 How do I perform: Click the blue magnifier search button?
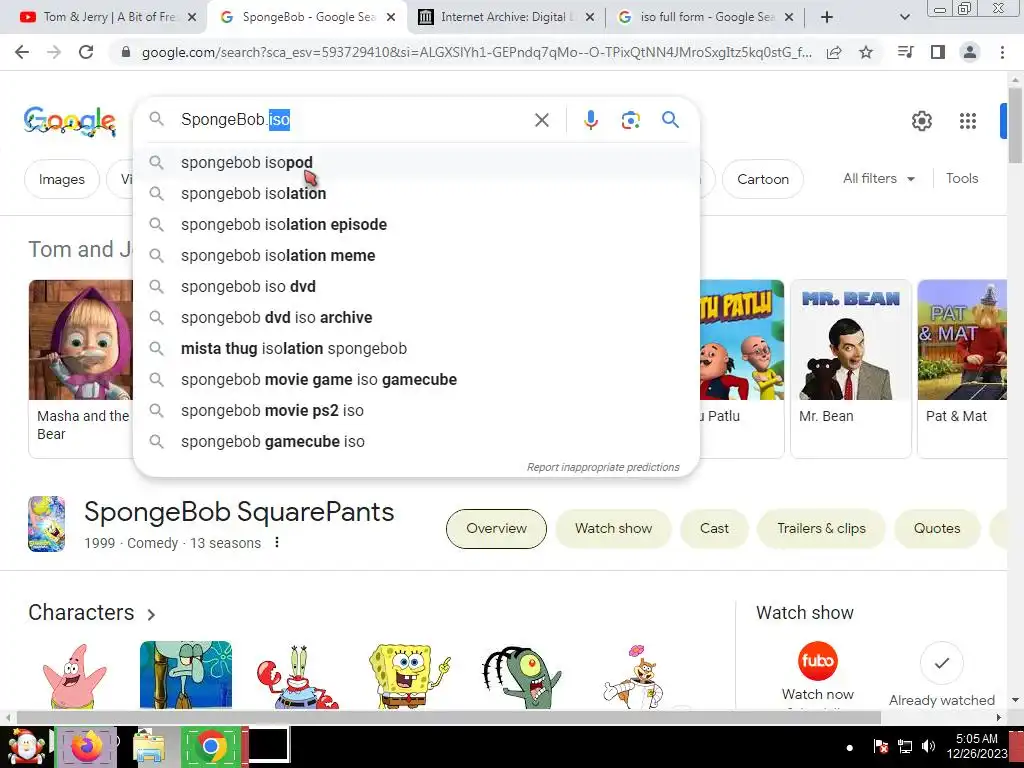click(670, 120)
